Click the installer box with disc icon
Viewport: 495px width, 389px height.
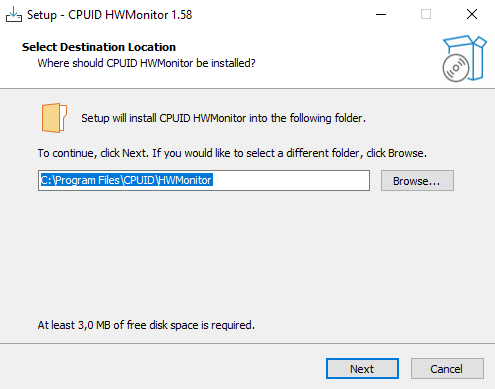[x=464, y=58]
